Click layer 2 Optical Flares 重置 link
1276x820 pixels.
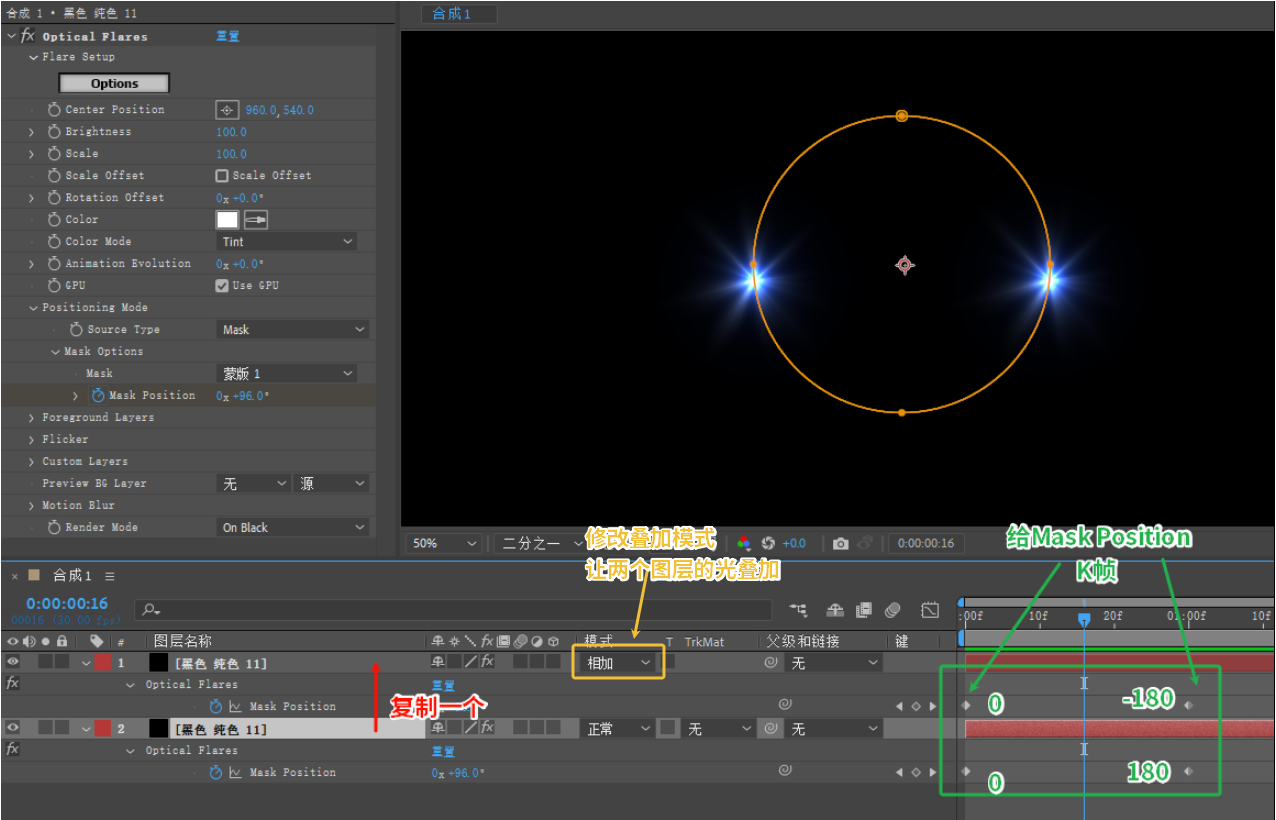point(443,751)
